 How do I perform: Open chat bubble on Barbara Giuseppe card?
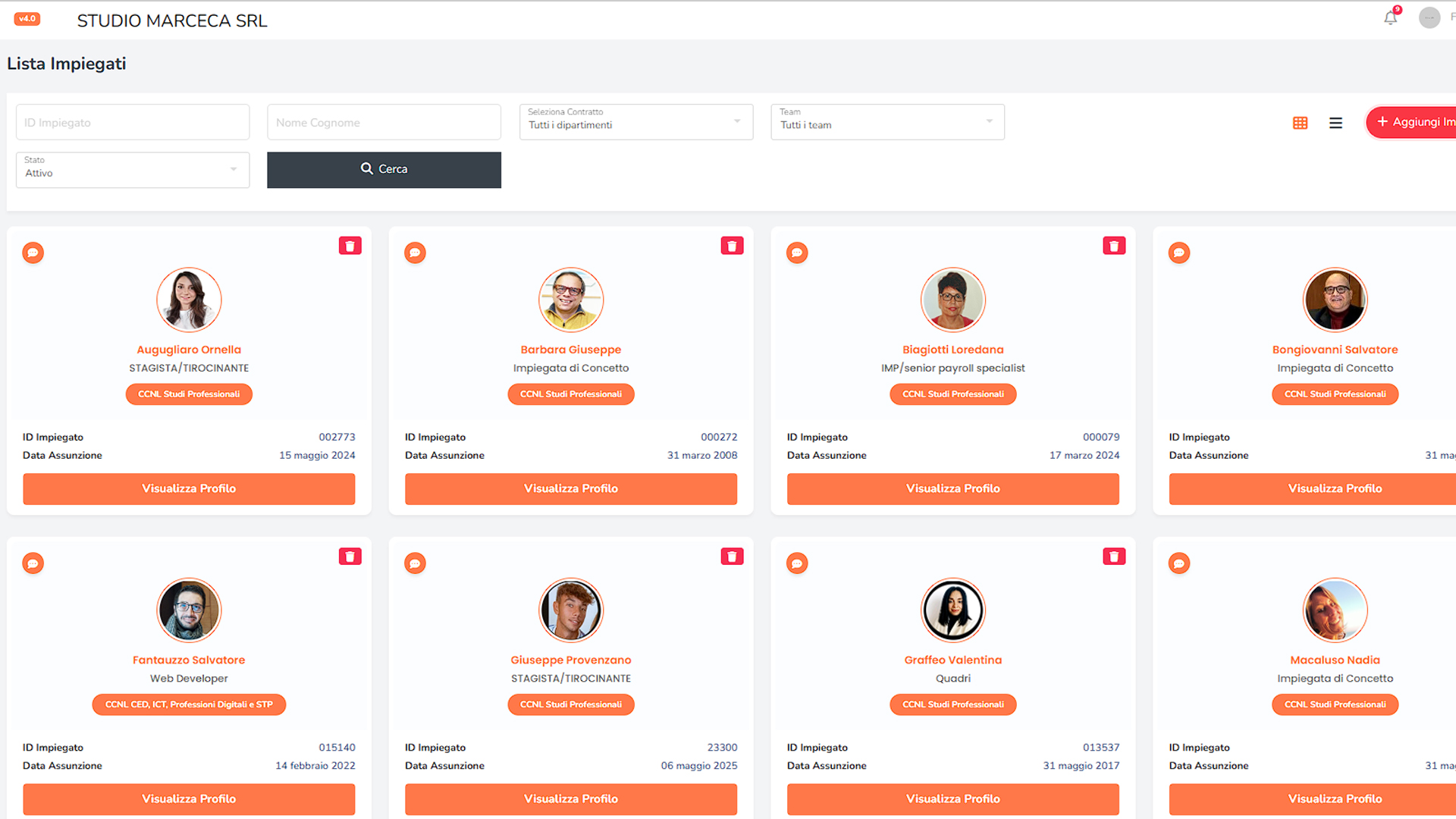click(x=415, y=253)
